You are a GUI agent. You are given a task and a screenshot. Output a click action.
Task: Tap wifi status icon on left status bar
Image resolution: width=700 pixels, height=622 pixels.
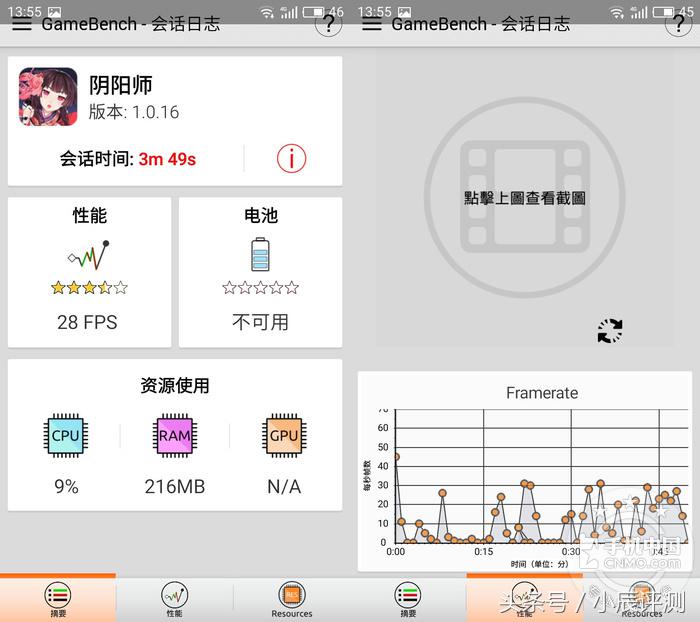[267, 13]
